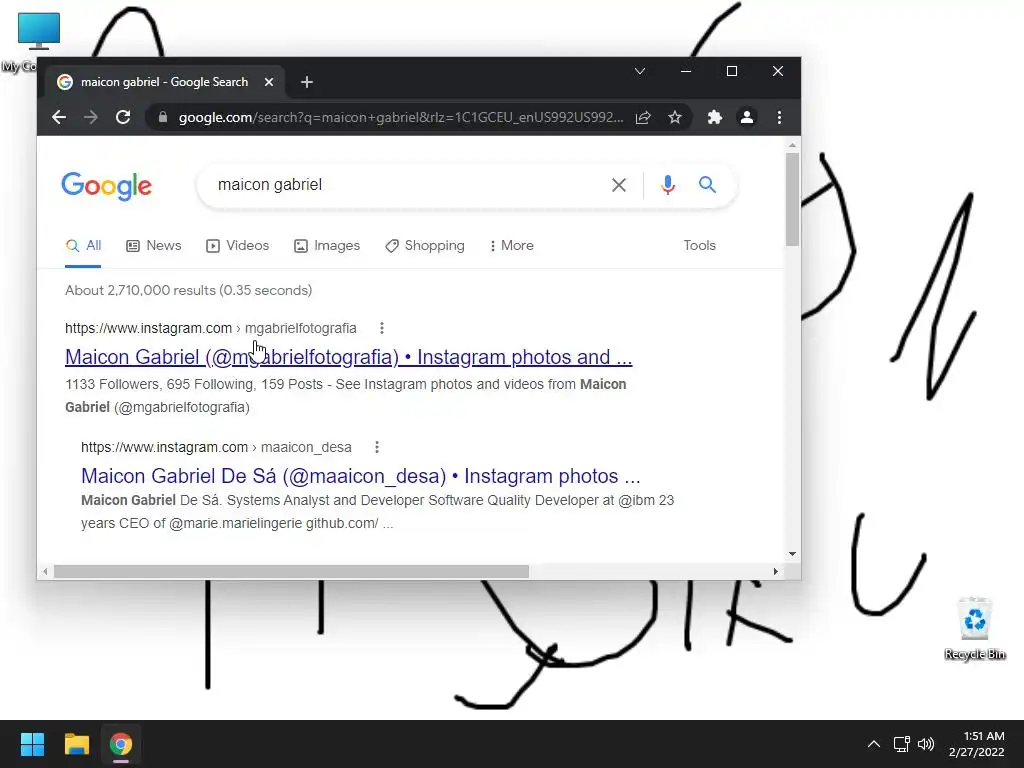Click the horizontal scrollbar thumb
Viewport: 1024px width, 768px height.
[291, 571]
